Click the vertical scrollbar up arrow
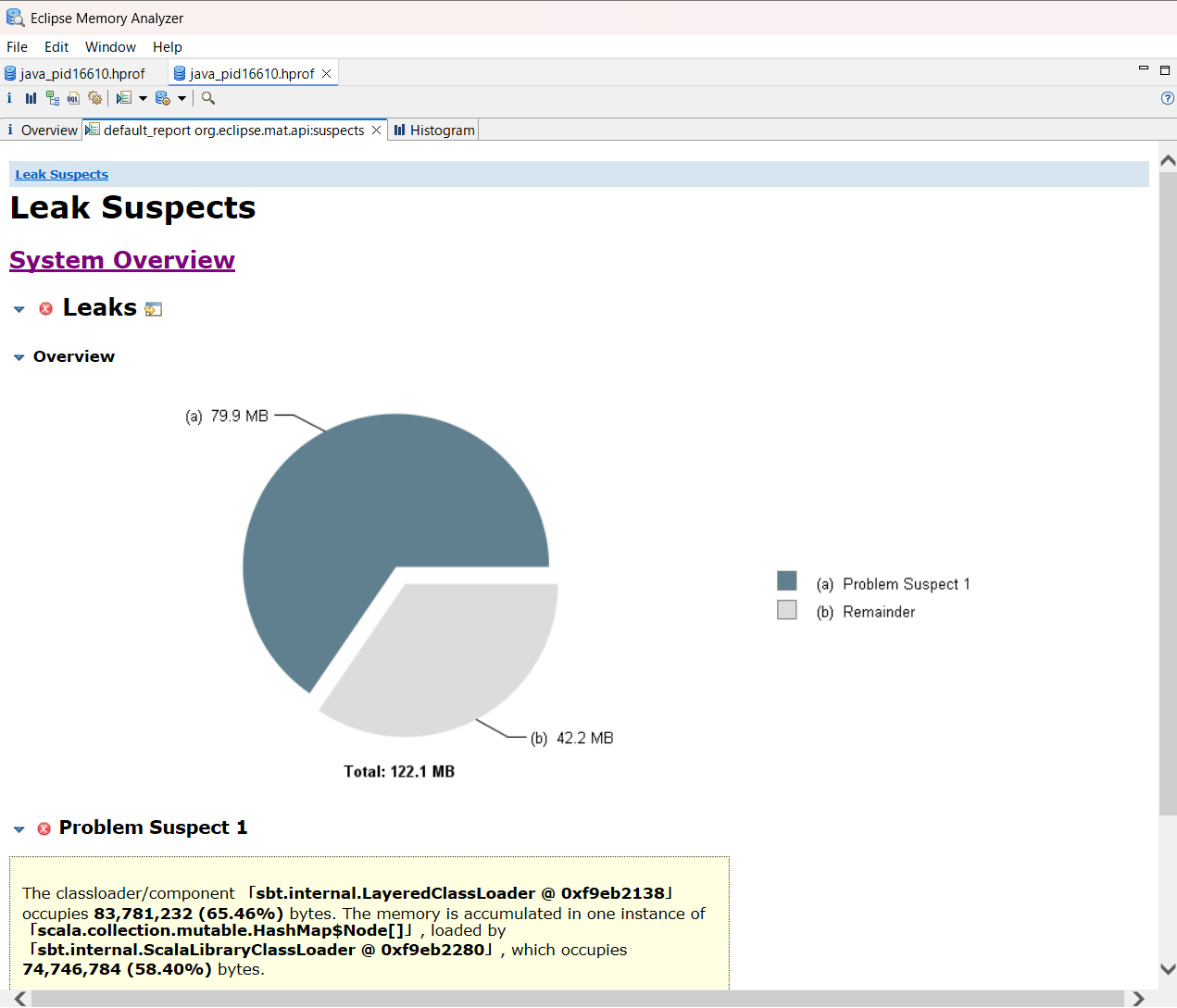Screen dimensions: 1177x1008 point(1168,160)
